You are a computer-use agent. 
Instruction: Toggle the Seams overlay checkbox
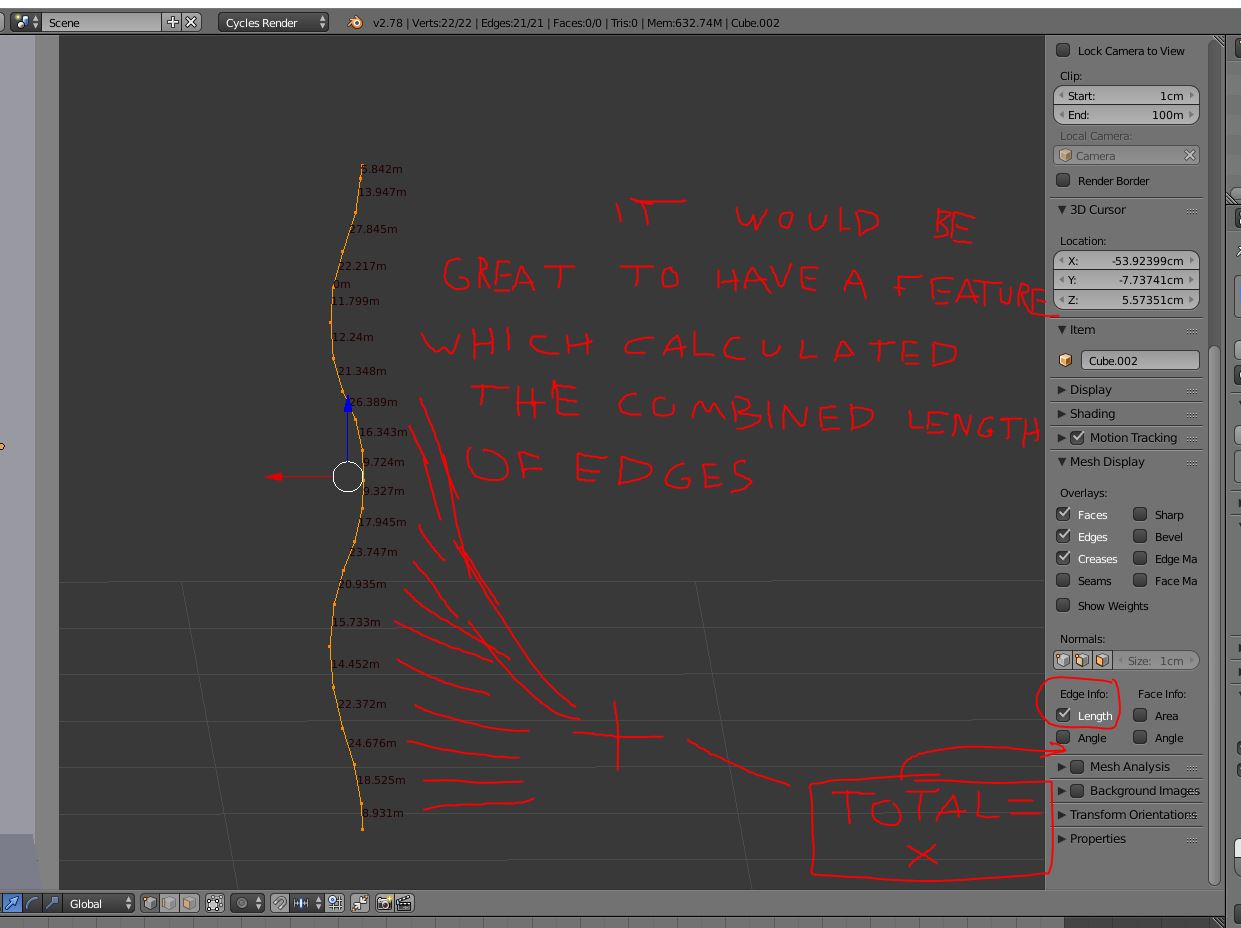[1063, 580]
